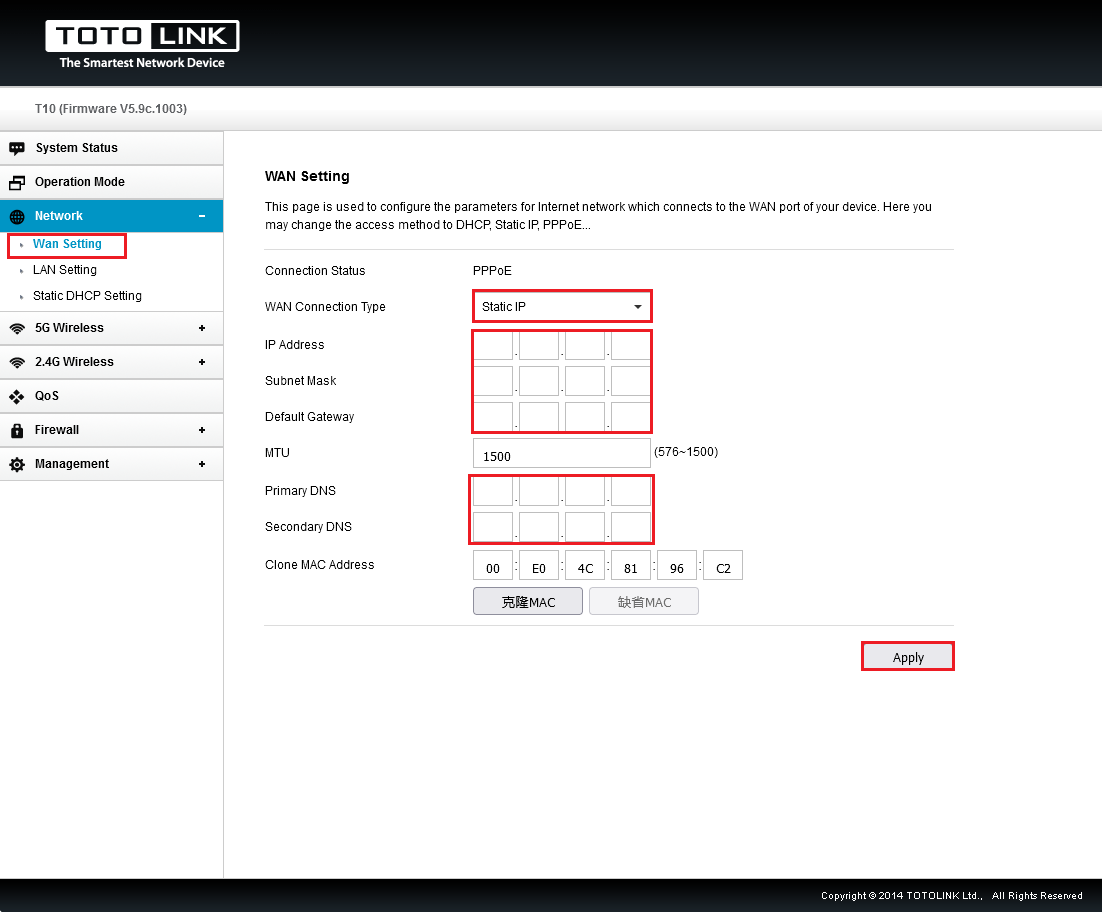
Task: Click the Firewall lock icon
Action: tap(17, 430)
